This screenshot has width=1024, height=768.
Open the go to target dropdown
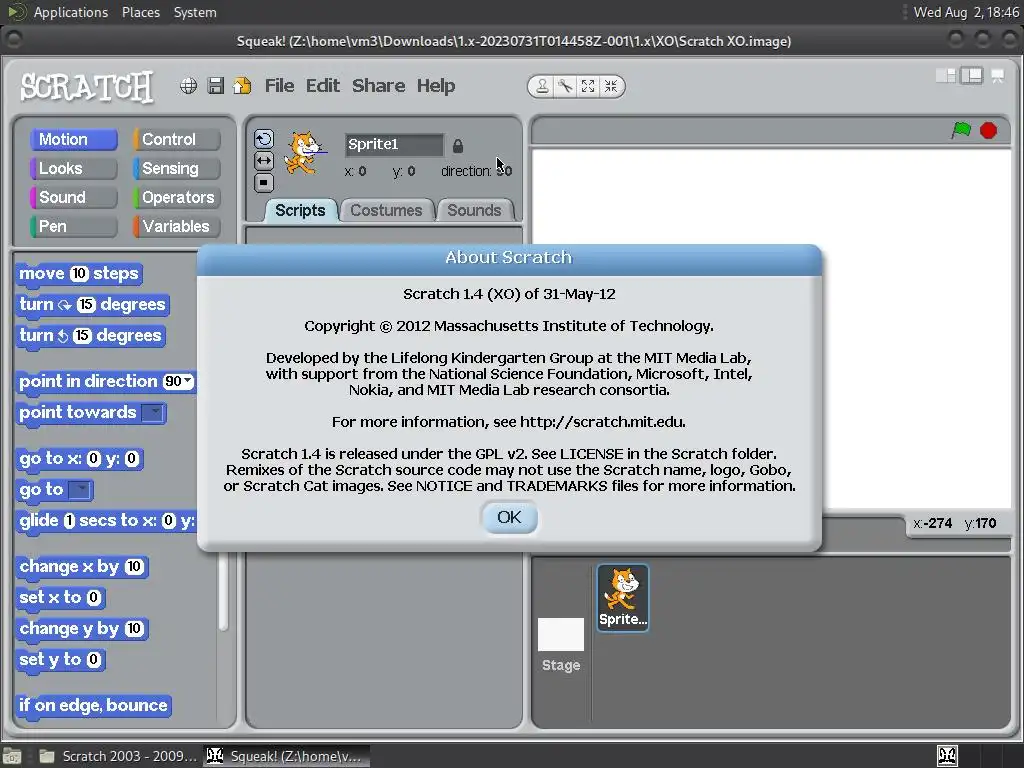(80, 490)
